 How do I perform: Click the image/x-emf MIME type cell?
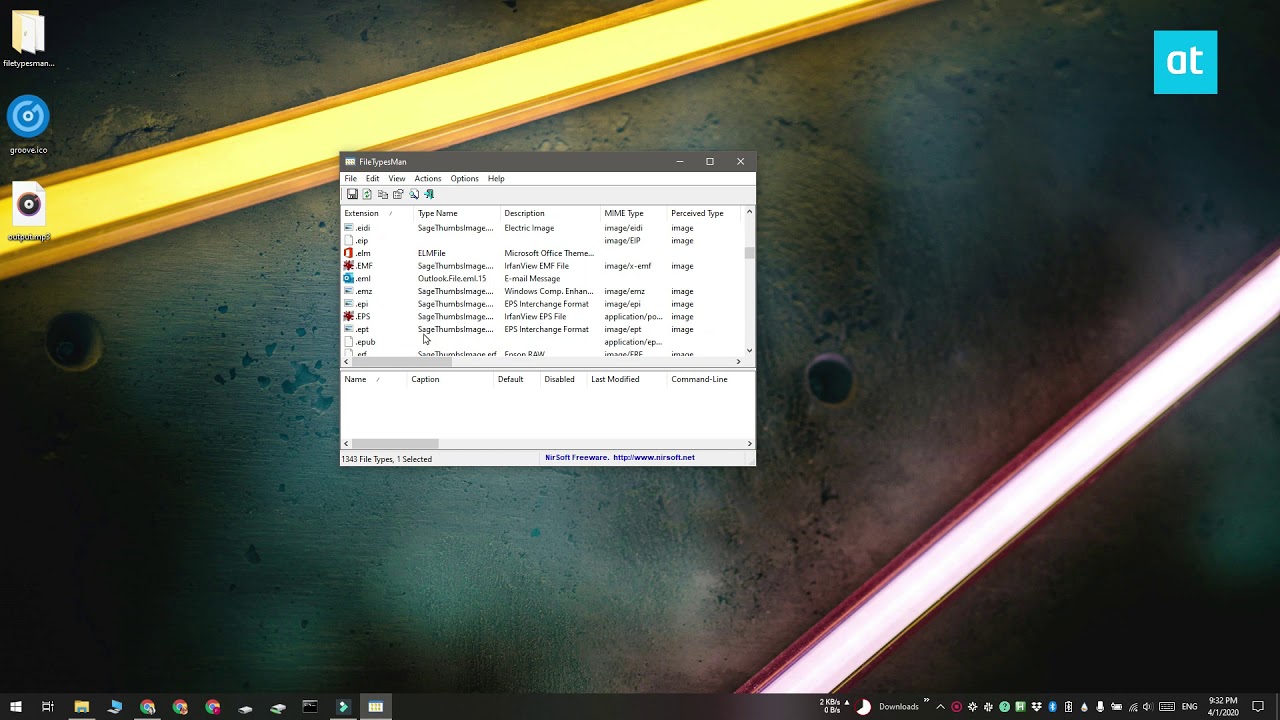(x=628, y=266)
